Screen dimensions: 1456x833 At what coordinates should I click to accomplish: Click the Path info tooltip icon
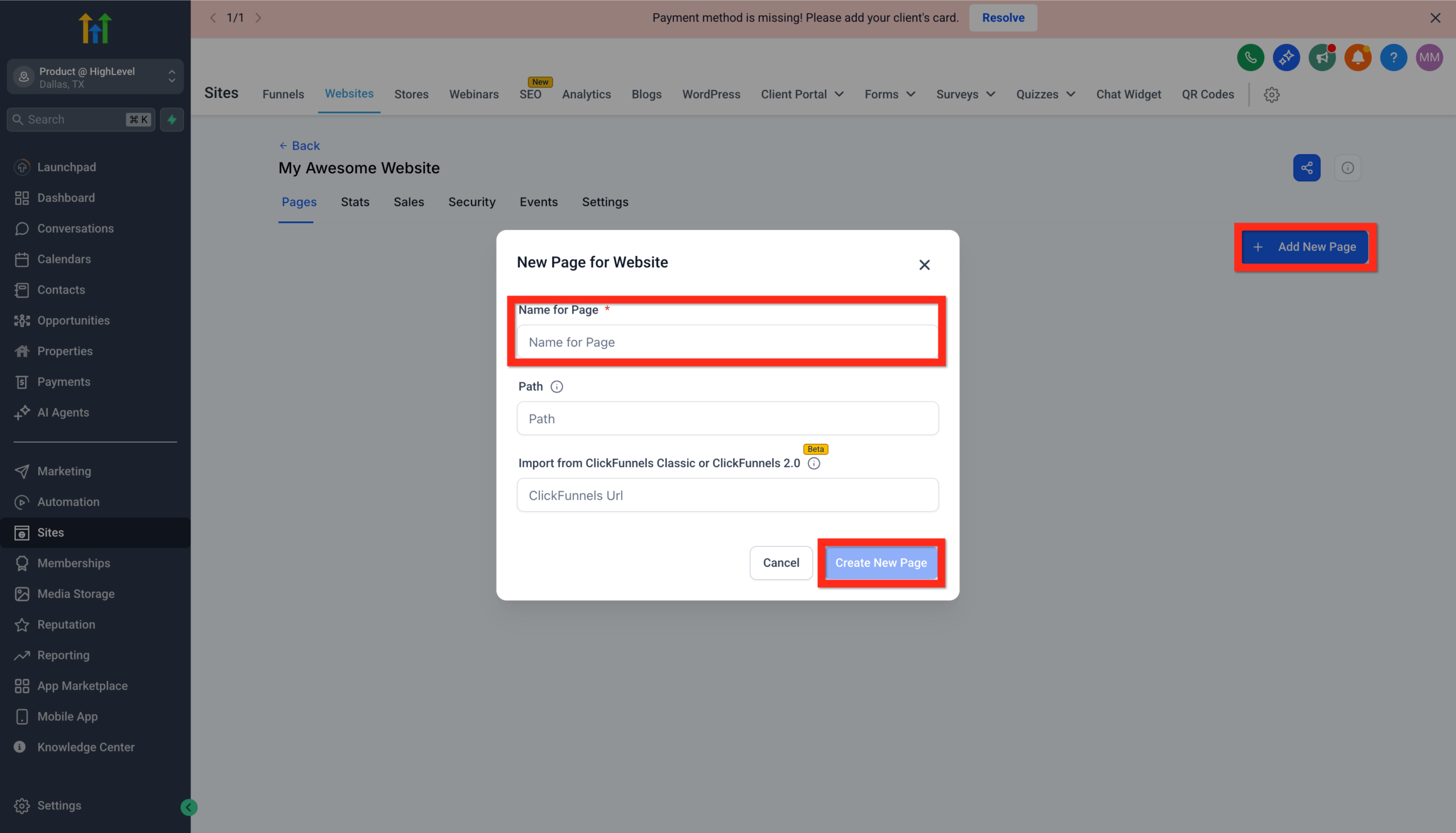pyautogui.click(x=557, y=386)
